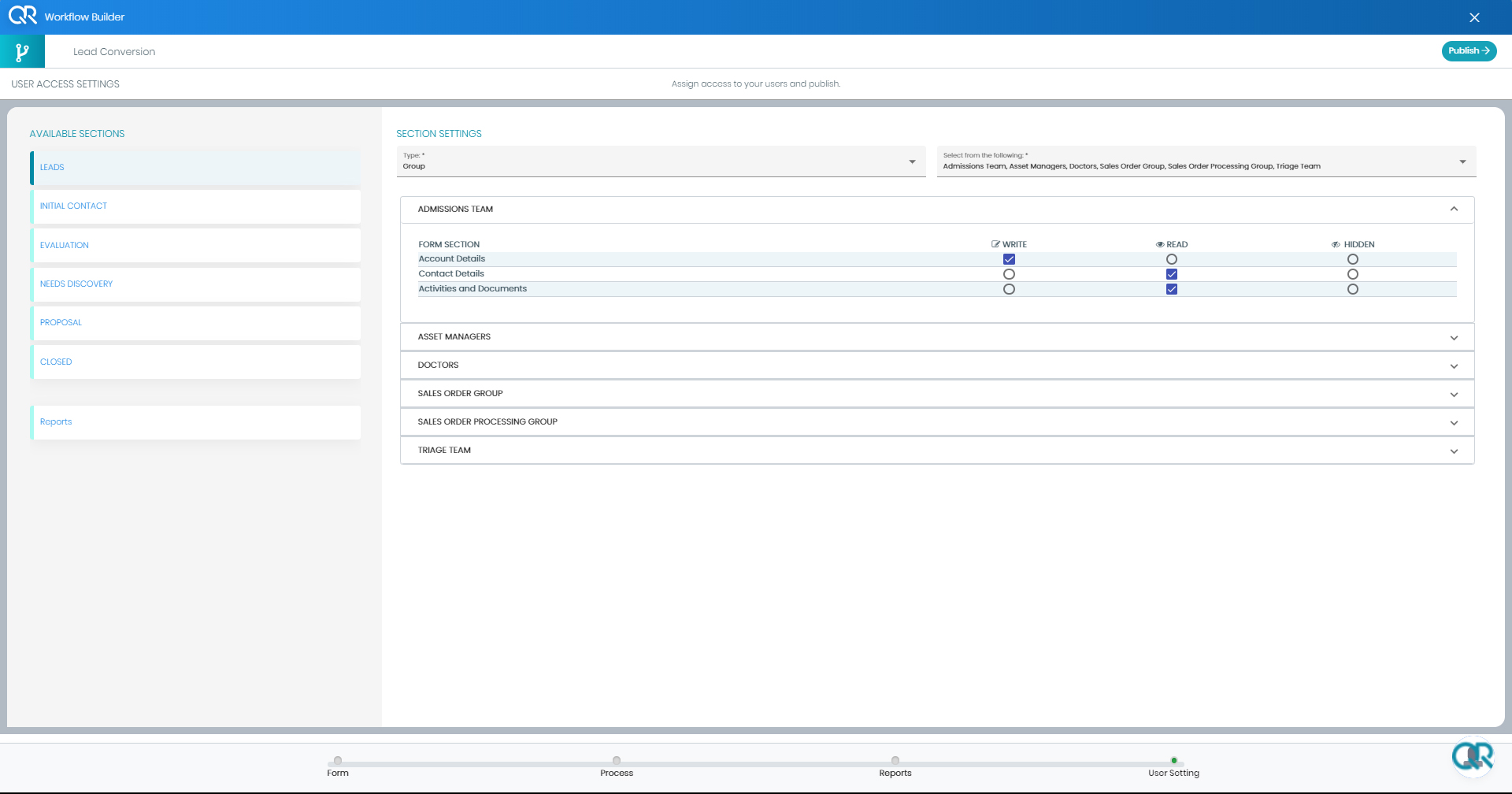Click the write pencil icon in column header
This screenshot has width=1512, height=794.
995,244
